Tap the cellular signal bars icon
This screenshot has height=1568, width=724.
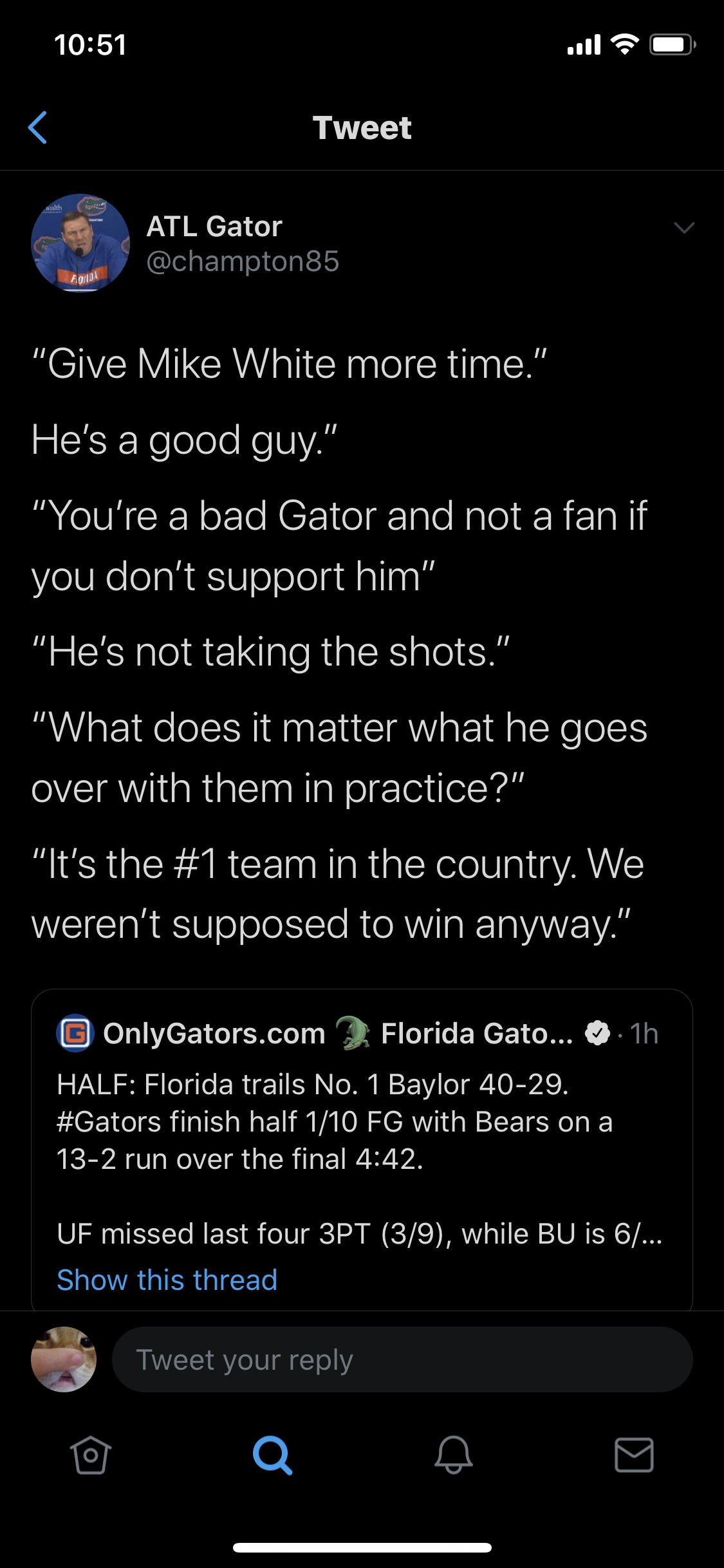[x=584, y=44]
